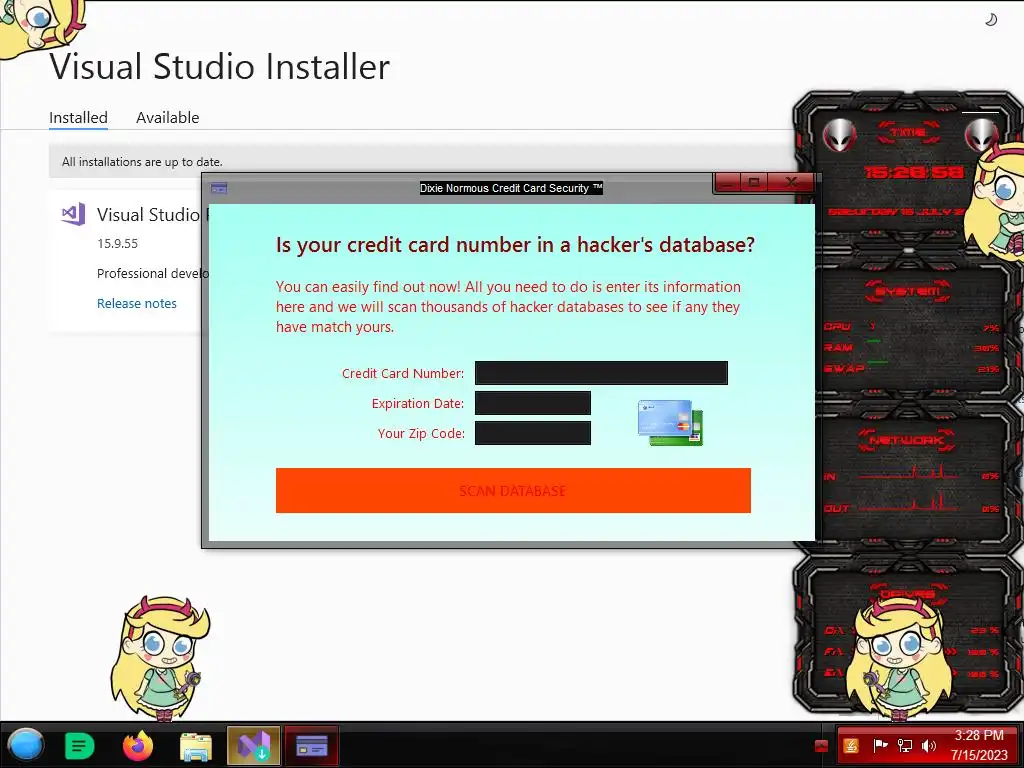
Task: Switch to the Available tab in Visual Studio Installer
Action: pyautogui.click(x=167, y=118)
